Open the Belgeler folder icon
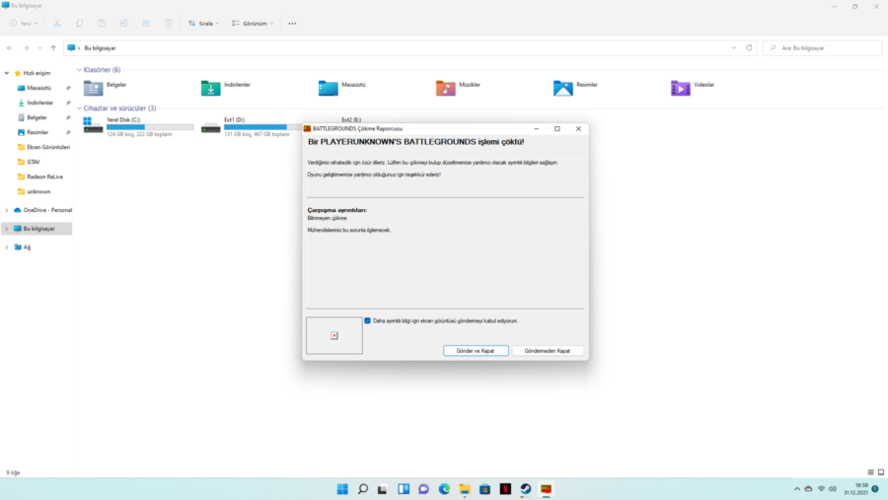Image resolution: width=888 pixels, height=500 pixels. tap(93, 88)
